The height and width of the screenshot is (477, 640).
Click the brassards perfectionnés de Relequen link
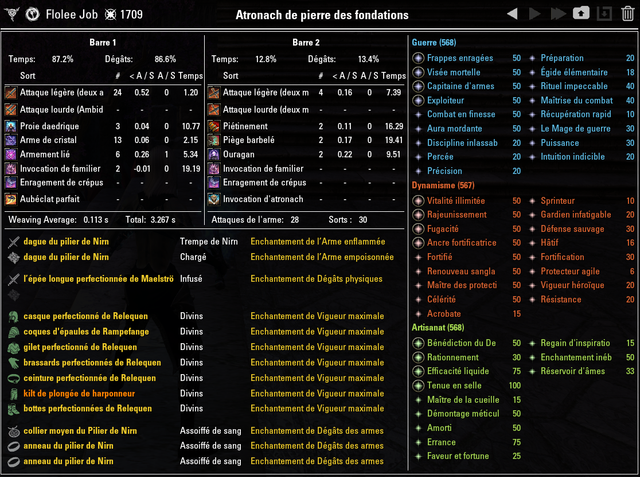tap(92, 363)
